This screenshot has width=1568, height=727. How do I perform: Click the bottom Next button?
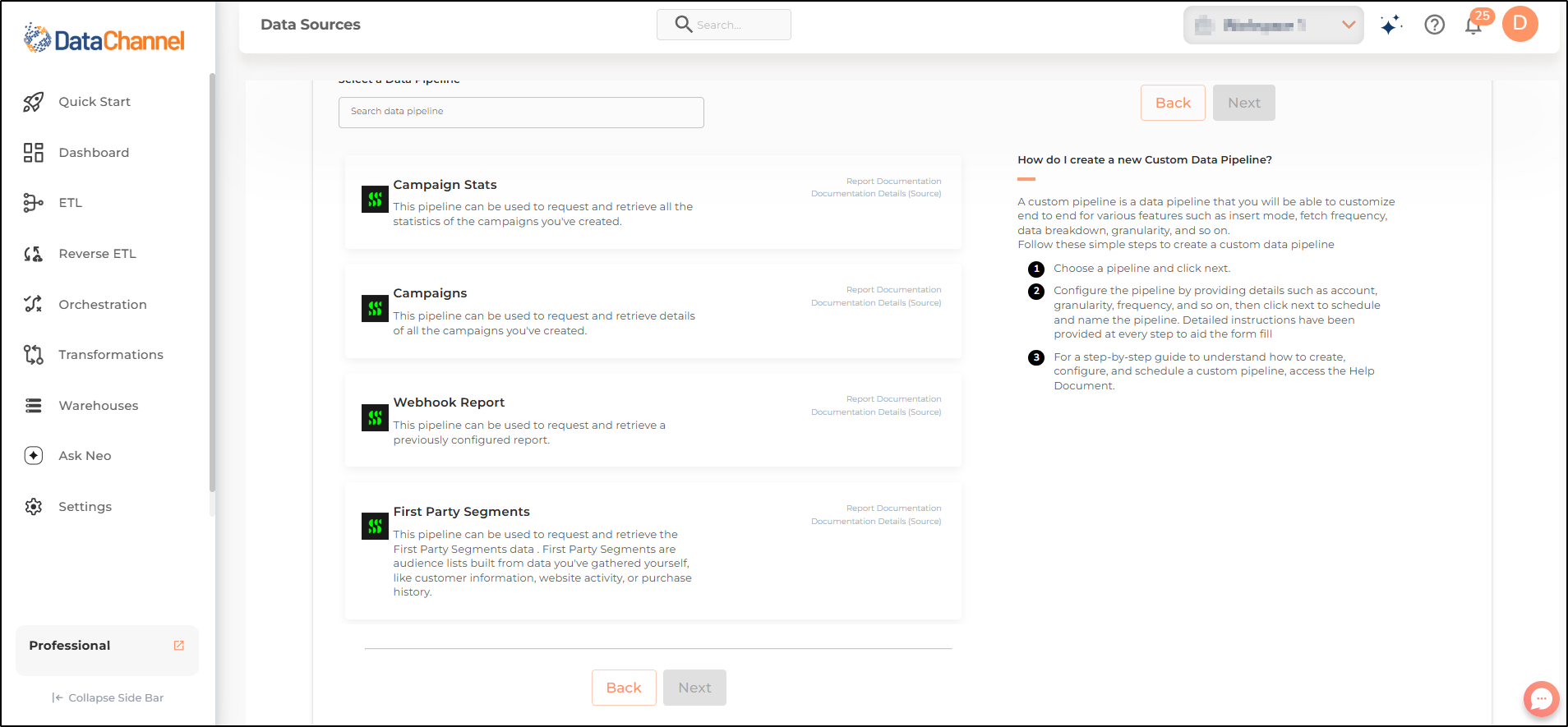694,688
